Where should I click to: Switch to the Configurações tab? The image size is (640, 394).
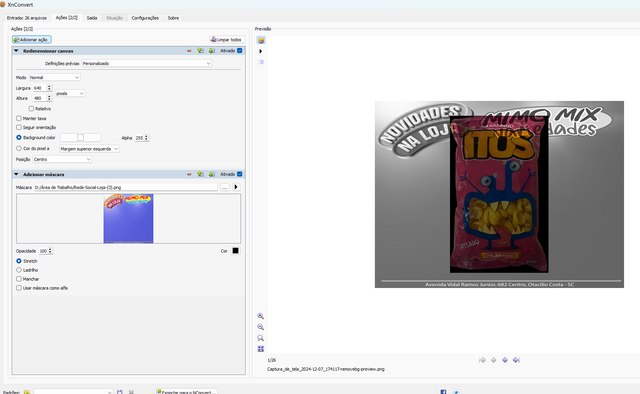pyautogui.click(x=145, y=18)
